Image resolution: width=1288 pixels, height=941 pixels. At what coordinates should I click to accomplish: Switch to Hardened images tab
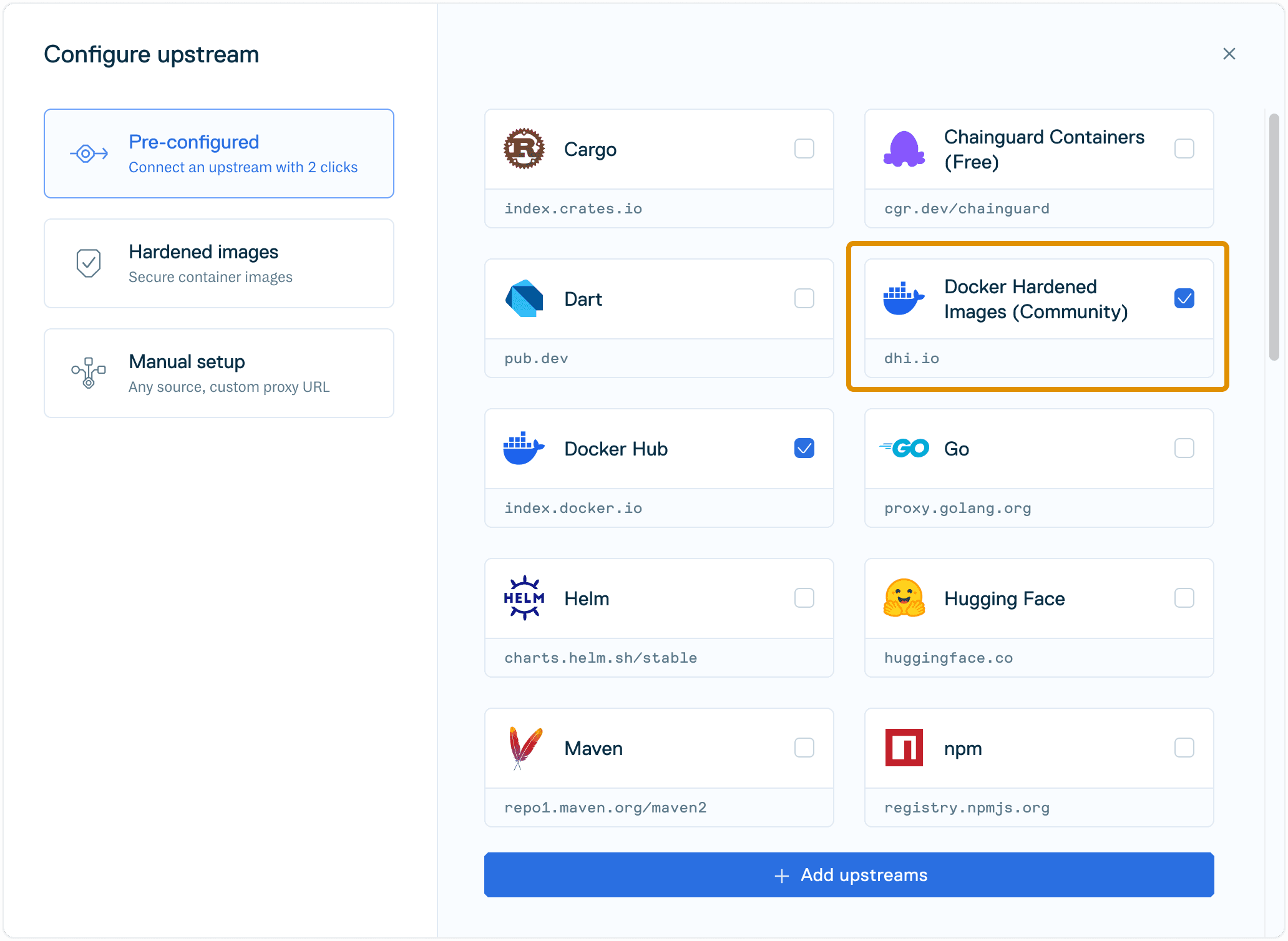[x=219, y=263]
